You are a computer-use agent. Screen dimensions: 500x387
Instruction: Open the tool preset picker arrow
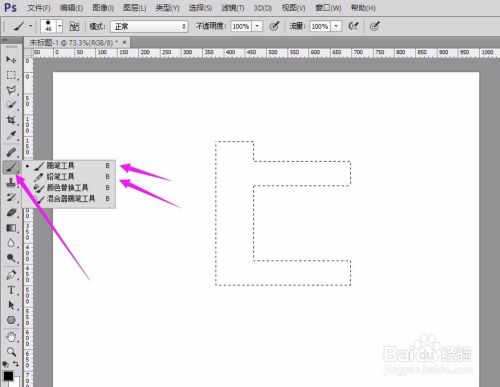coord(30,26)
